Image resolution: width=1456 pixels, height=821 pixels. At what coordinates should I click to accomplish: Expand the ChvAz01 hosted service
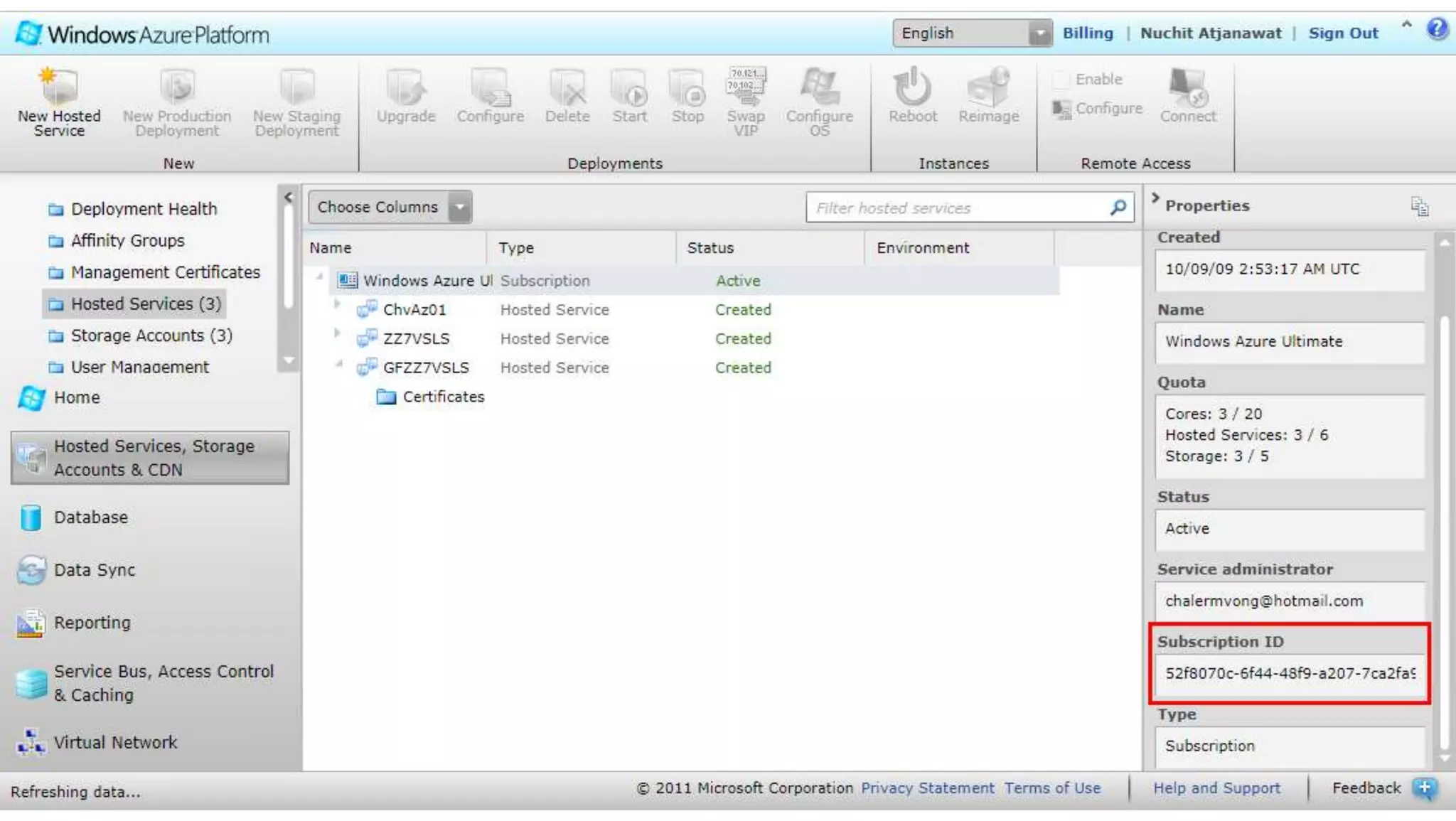point(337,304)
